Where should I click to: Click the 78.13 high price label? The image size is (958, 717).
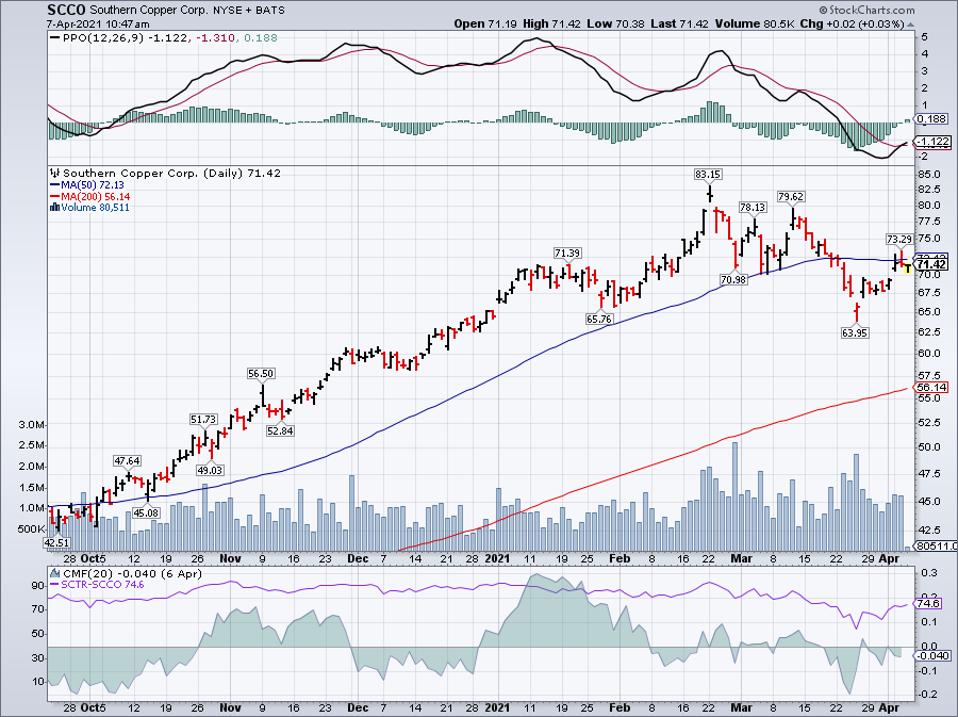point(753,207)
